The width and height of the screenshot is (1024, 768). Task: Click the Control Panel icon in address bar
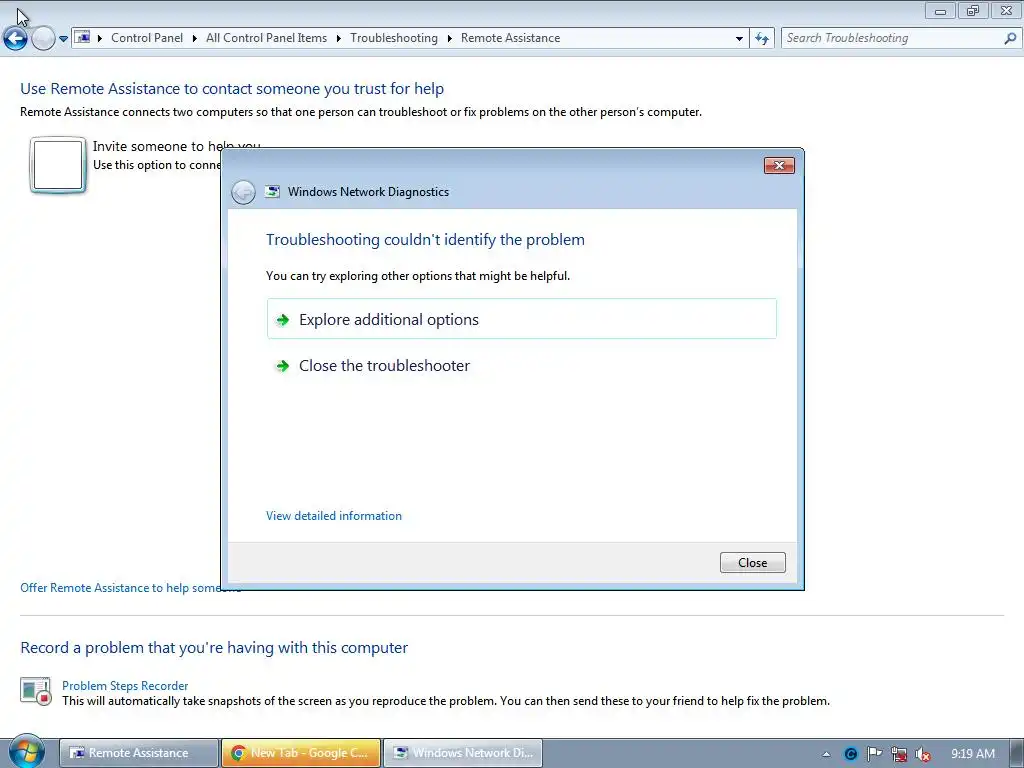point(82,38)
